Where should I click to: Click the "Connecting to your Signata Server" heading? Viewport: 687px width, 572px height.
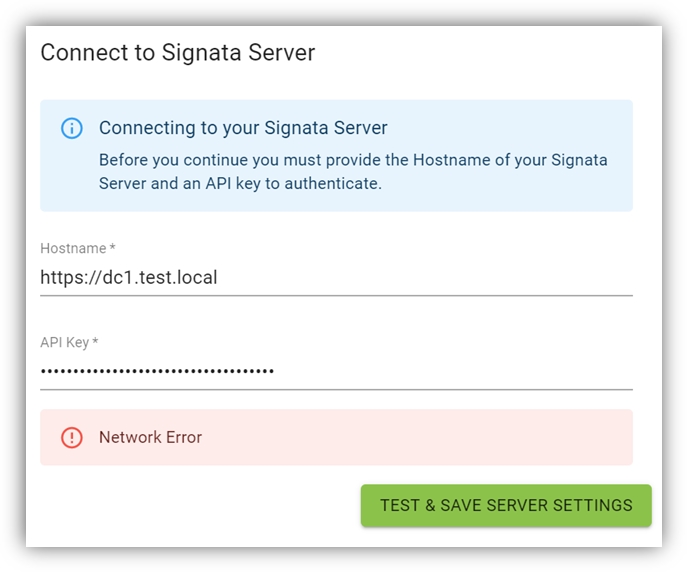243,128
